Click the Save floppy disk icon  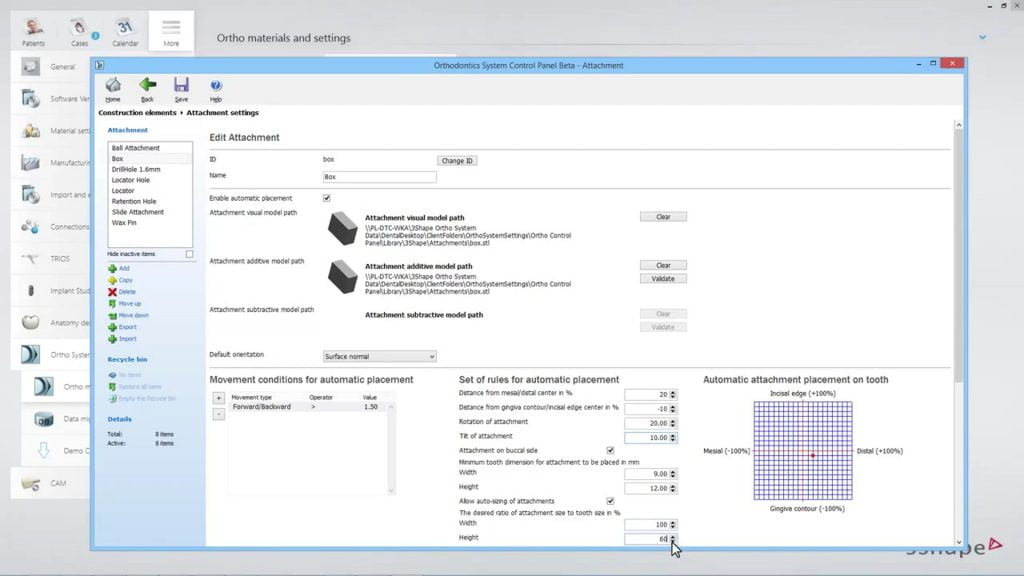click(181, 86)
